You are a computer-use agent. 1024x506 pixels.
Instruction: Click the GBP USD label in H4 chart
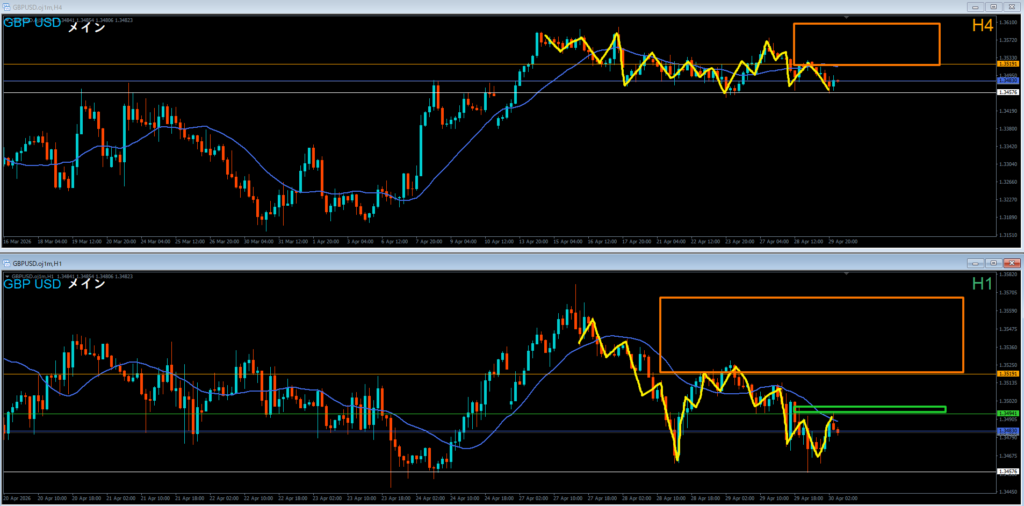click(32, 23)
